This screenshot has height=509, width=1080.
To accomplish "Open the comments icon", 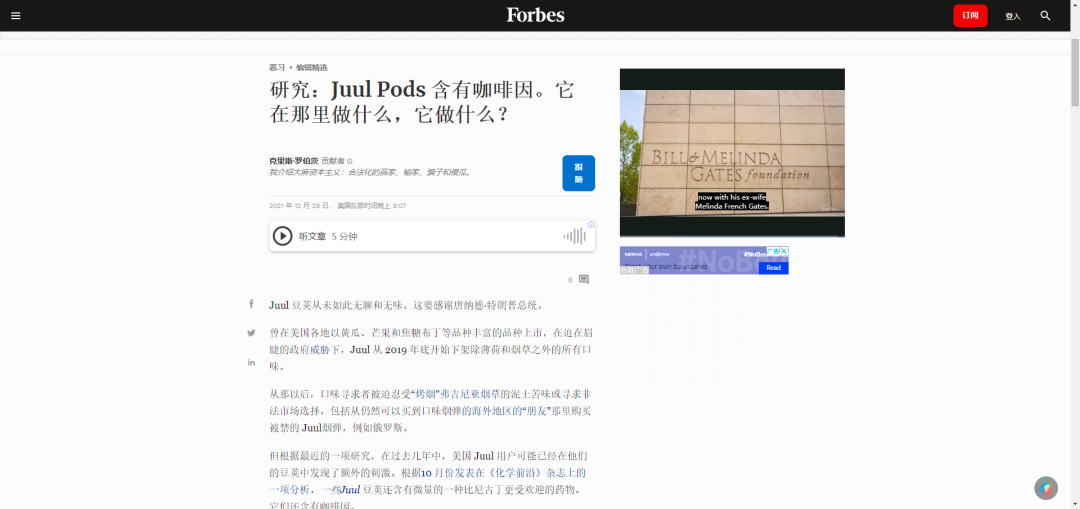I will 583,280.
